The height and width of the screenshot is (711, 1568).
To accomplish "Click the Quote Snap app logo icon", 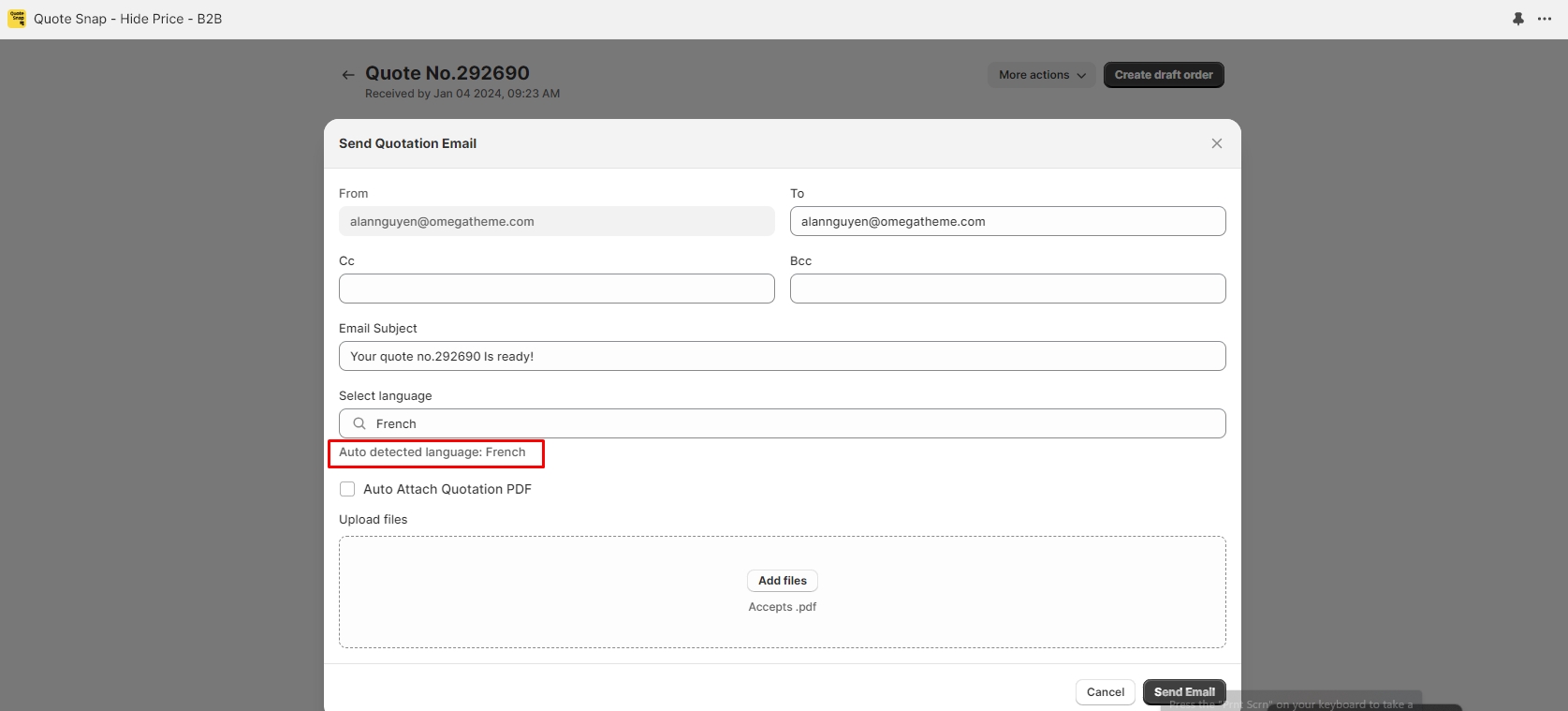I will (17, 19).
